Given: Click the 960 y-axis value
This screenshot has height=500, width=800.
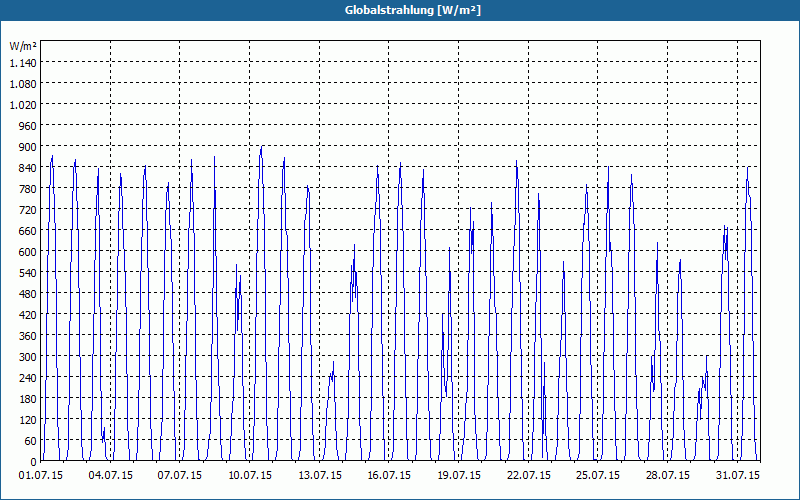Looking at the screenshot, I should pyautogui.click(x=28, y=126).
